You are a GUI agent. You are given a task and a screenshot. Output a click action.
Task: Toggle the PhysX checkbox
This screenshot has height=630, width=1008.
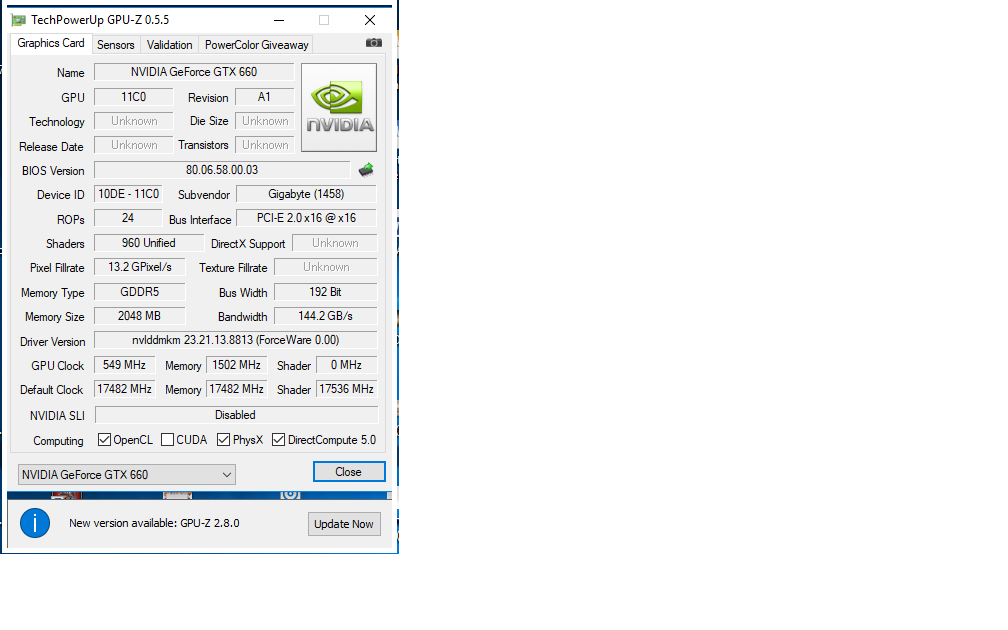coord(224,440)
